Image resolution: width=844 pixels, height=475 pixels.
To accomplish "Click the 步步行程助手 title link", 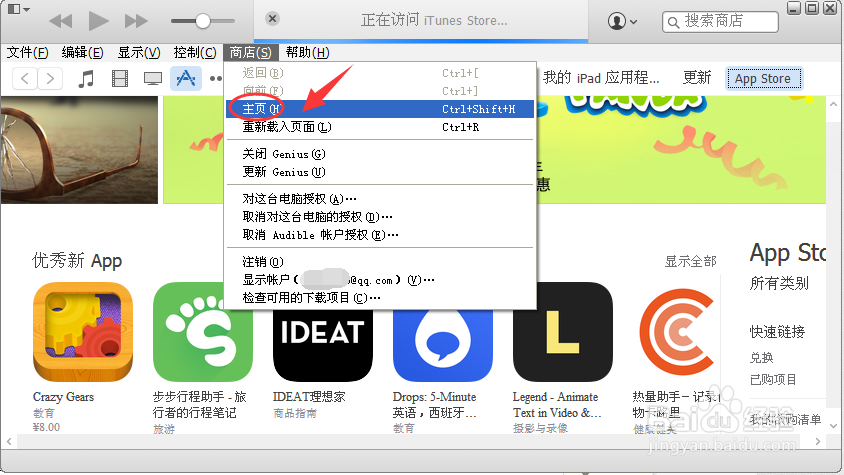I will pos(200,404).
